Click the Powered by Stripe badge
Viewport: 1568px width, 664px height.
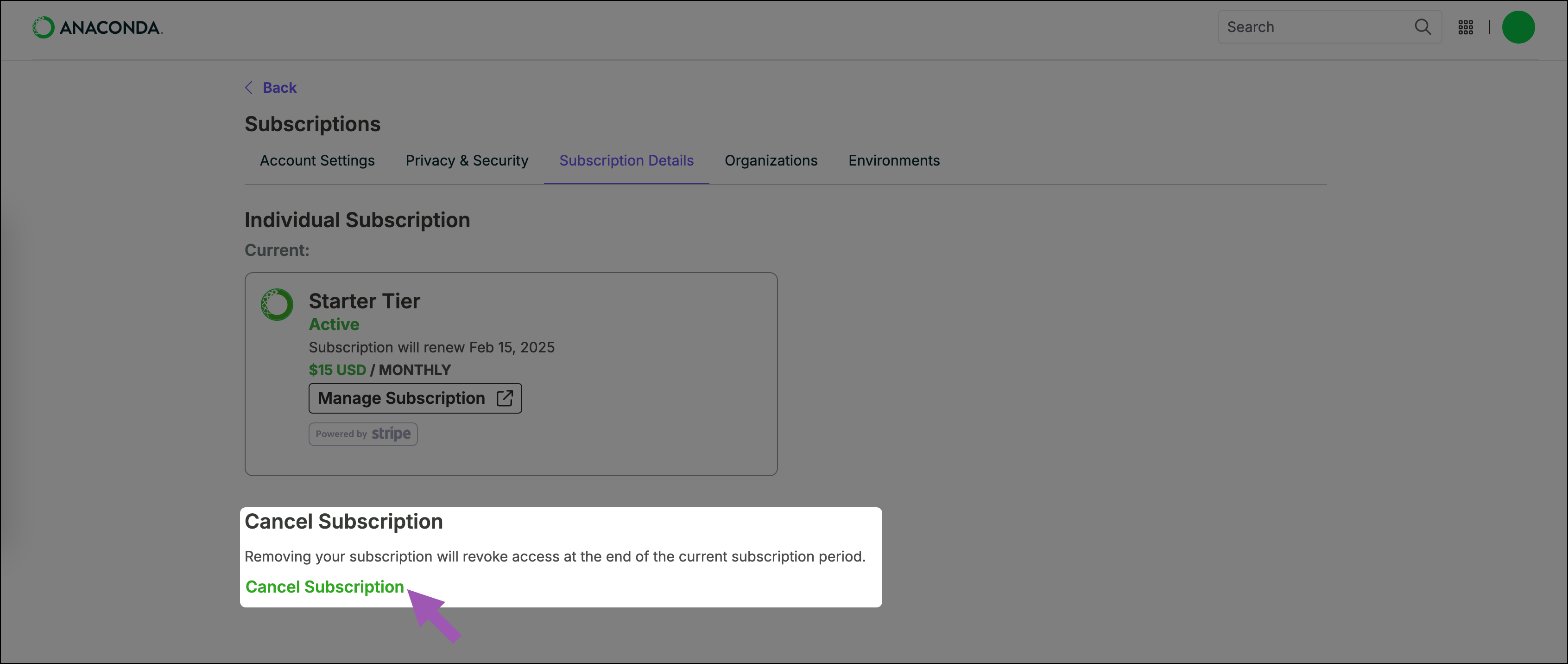tap(363, 434)
